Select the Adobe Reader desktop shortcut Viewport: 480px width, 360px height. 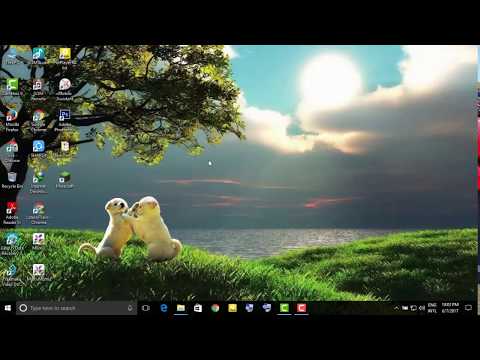pyautogui.click(x=12, y=213)
